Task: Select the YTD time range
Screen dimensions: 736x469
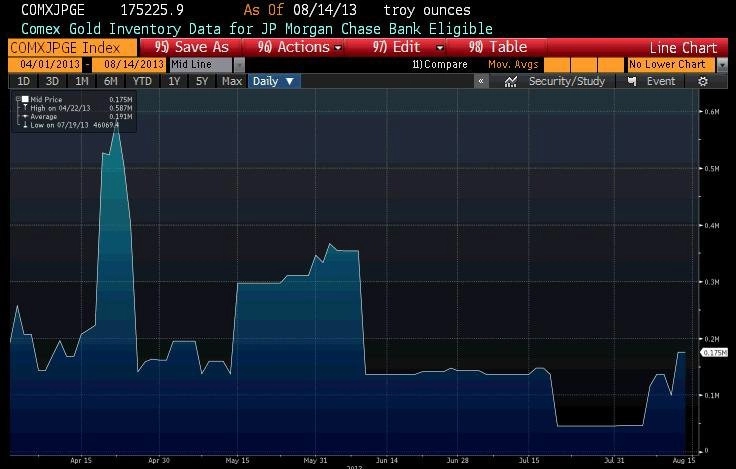Action: click(142, 81)
